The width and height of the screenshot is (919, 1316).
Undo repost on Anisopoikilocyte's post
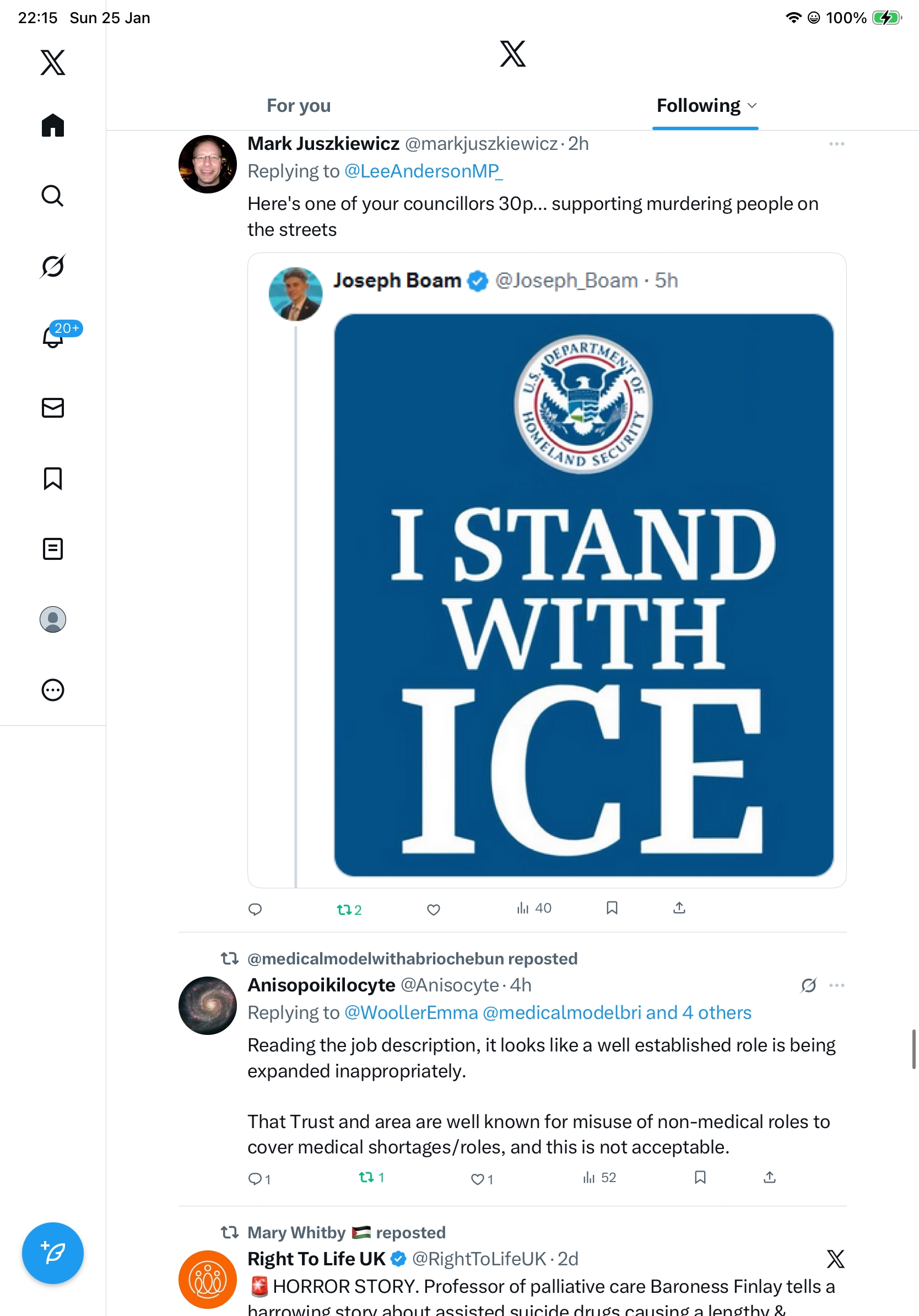(371, 1178)
